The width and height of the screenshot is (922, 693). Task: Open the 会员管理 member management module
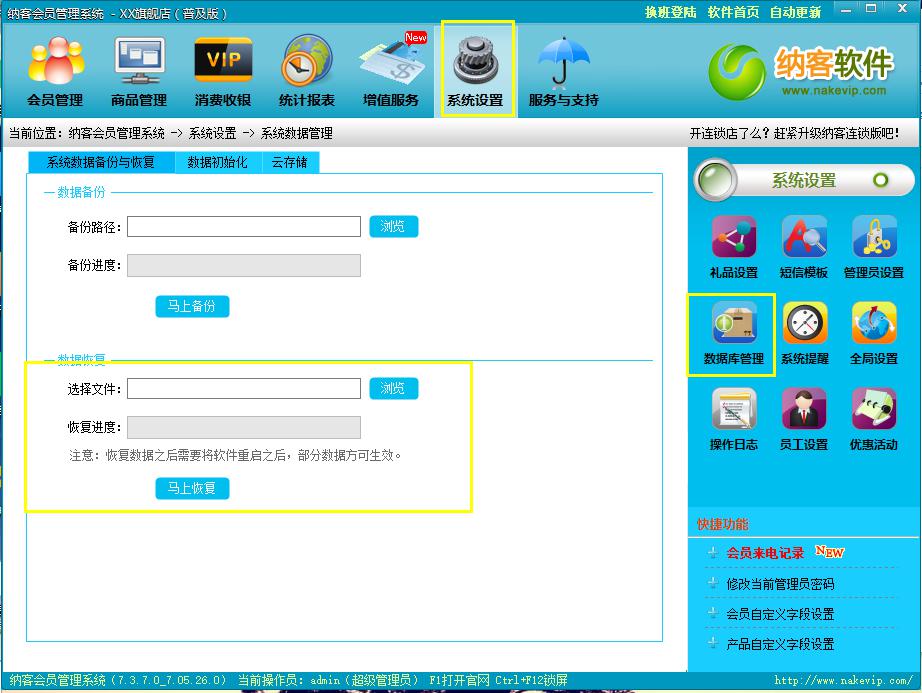[x=55, y=72]
